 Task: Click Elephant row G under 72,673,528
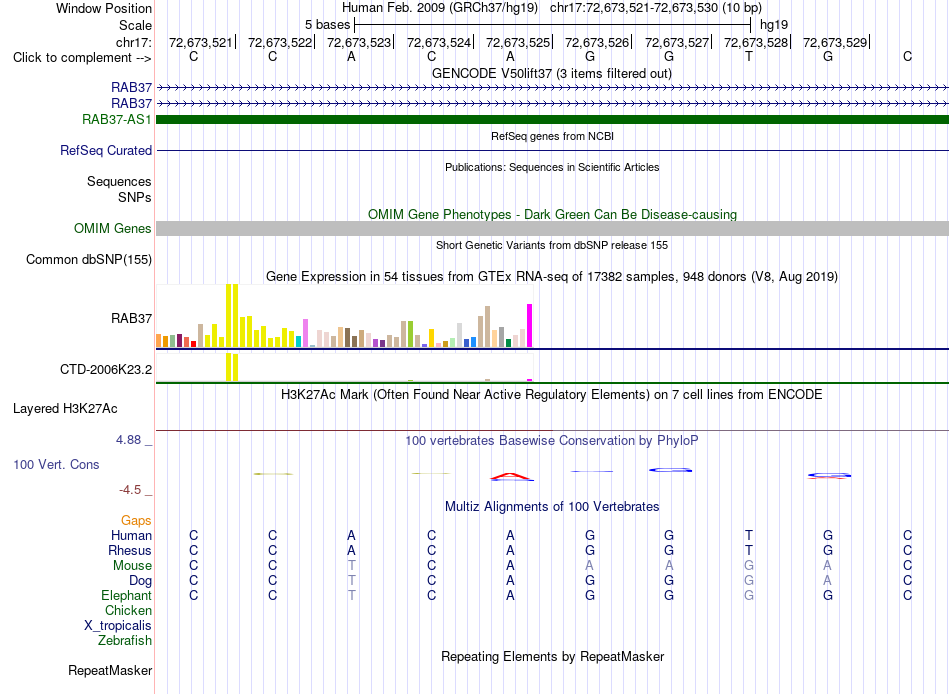[749, 595]
